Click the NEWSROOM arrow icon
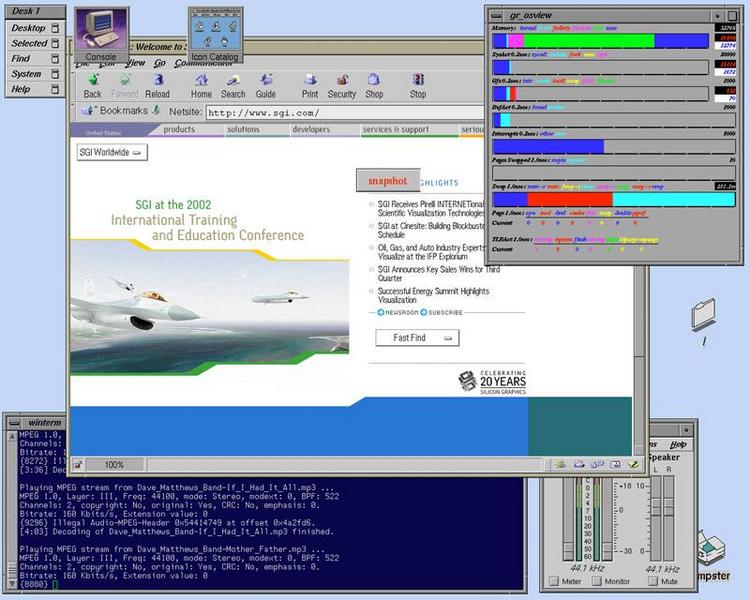750x600 pixels. pos(381,312)
